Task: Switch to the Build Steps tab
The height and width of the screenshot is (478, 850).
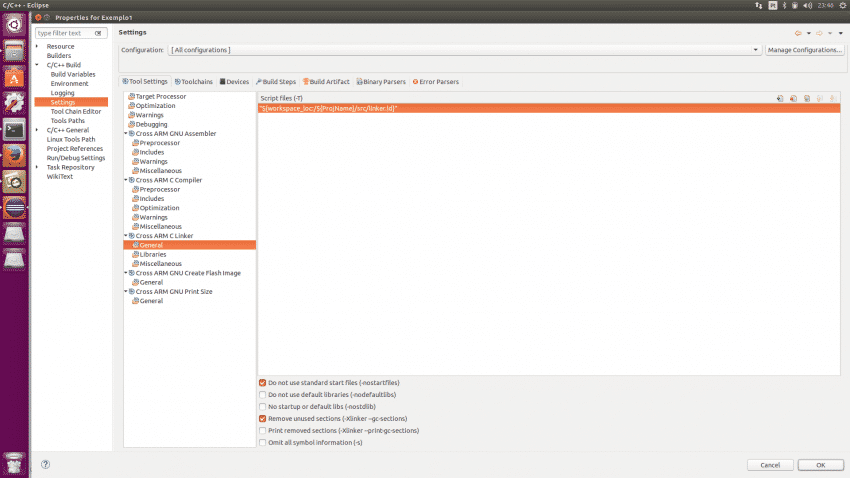Action: click(x=276, y=82)
